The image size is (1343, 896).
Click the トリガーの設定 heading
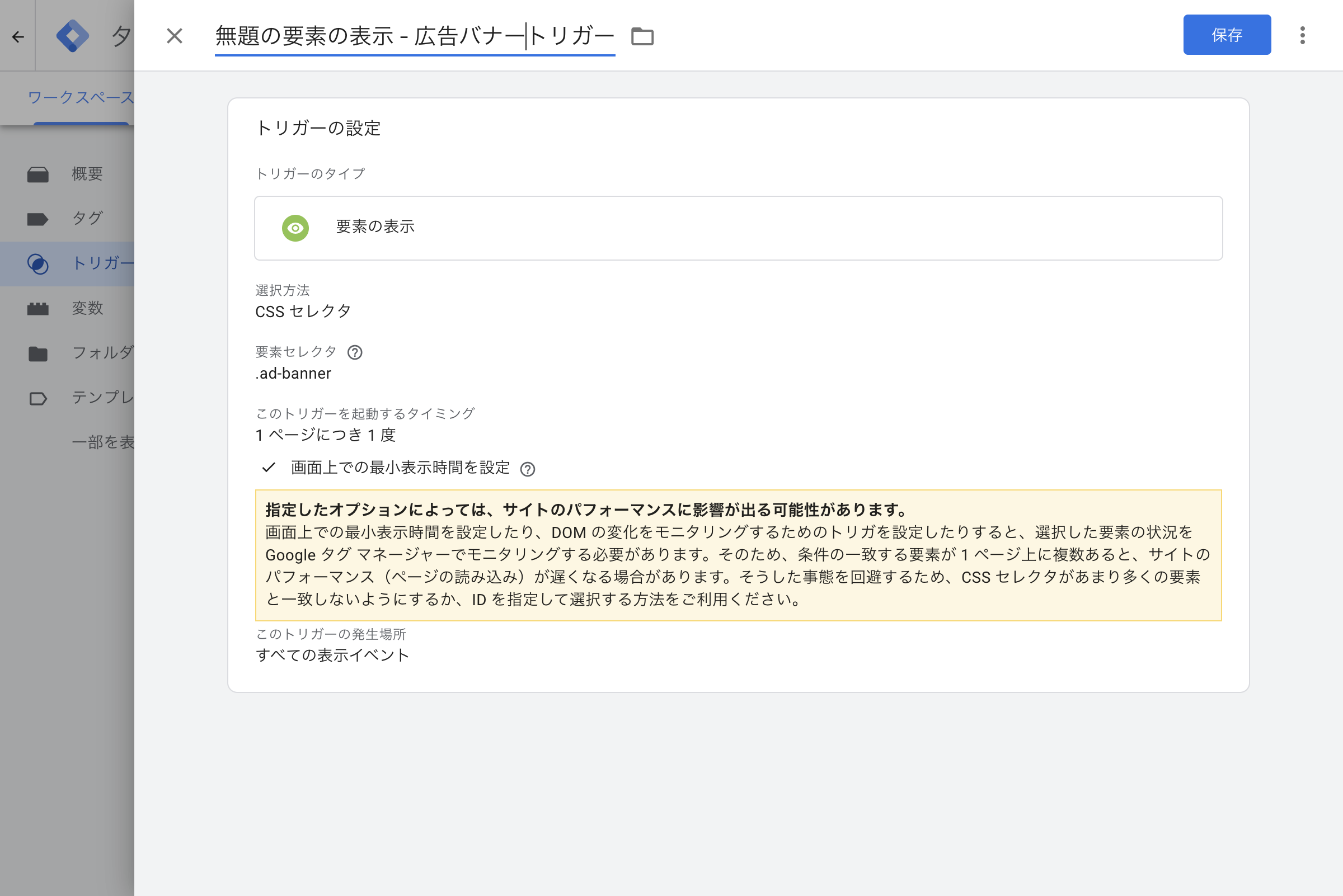click(x=318, y=128)
